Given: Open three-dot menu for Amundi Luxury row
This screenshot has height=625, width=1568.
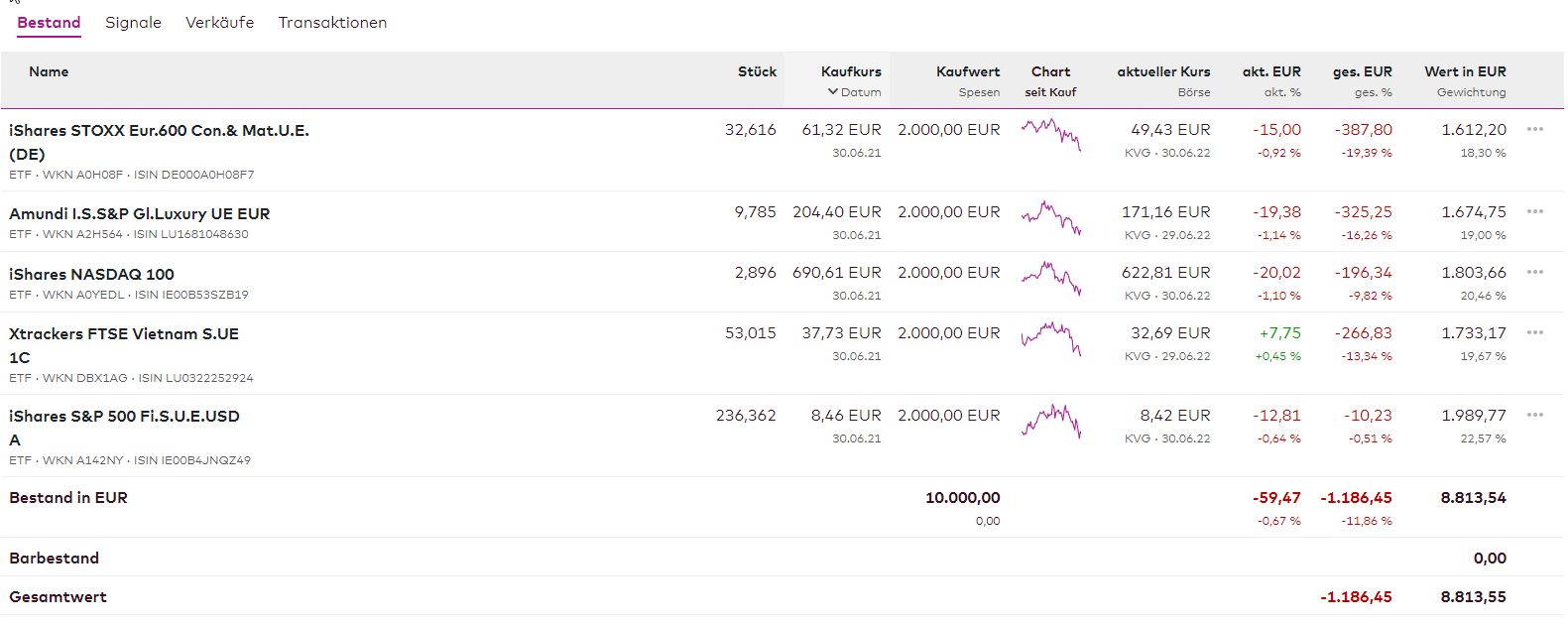Looking at the screenshot, I should [1534, 212].
